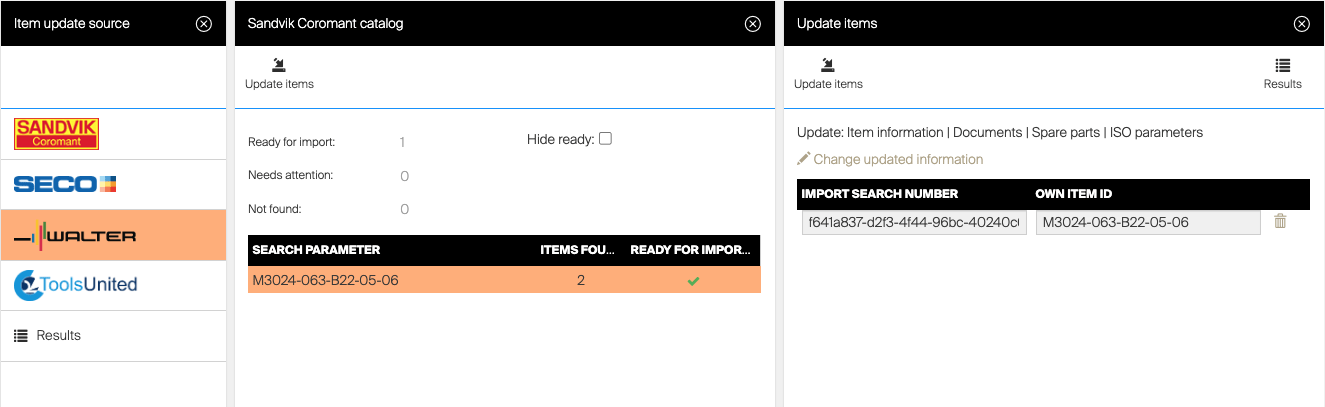Sort by Items Found column header

[x=577, y=250]
